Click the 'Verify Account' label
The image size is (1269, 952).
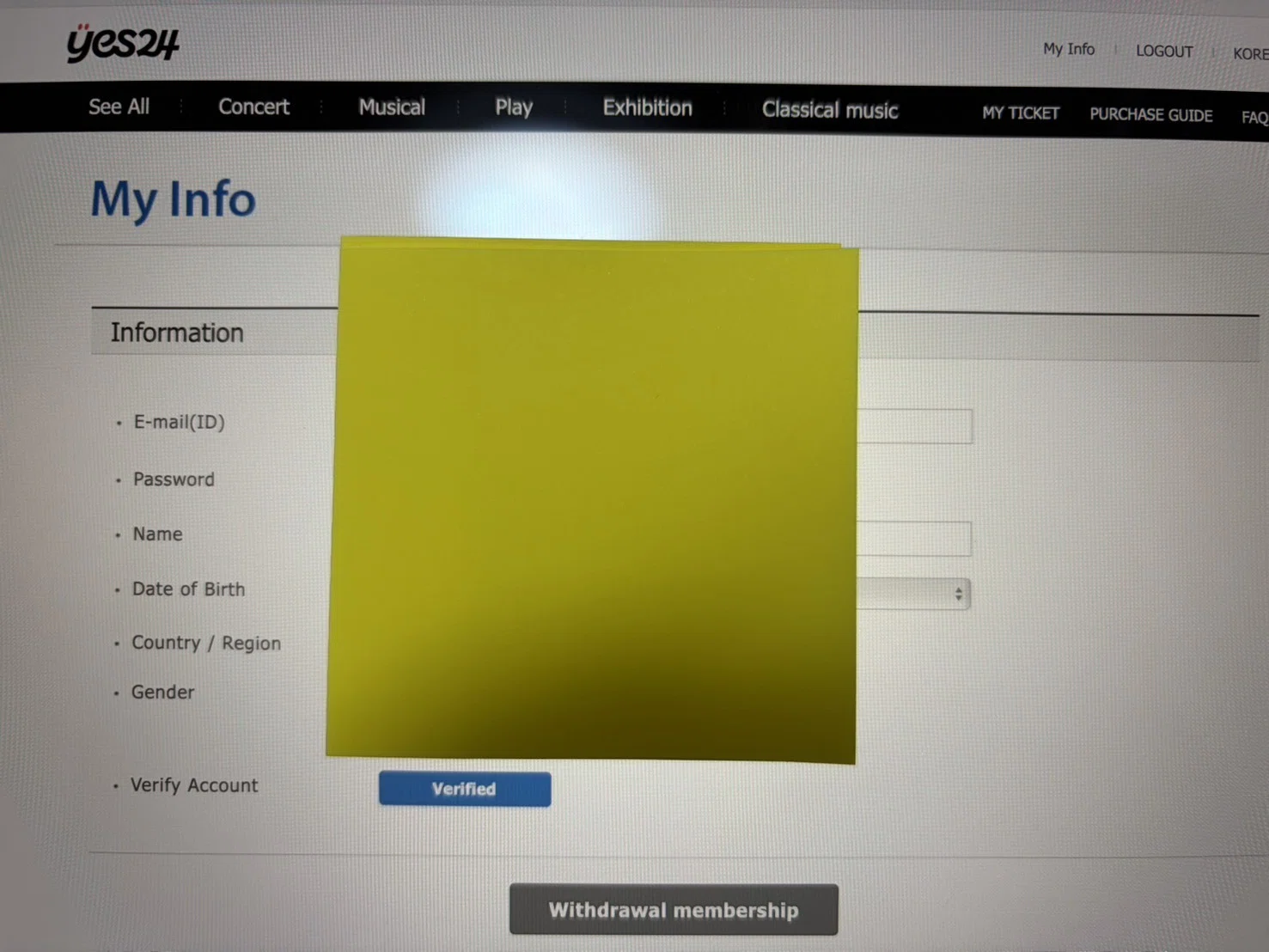point(194,785)
